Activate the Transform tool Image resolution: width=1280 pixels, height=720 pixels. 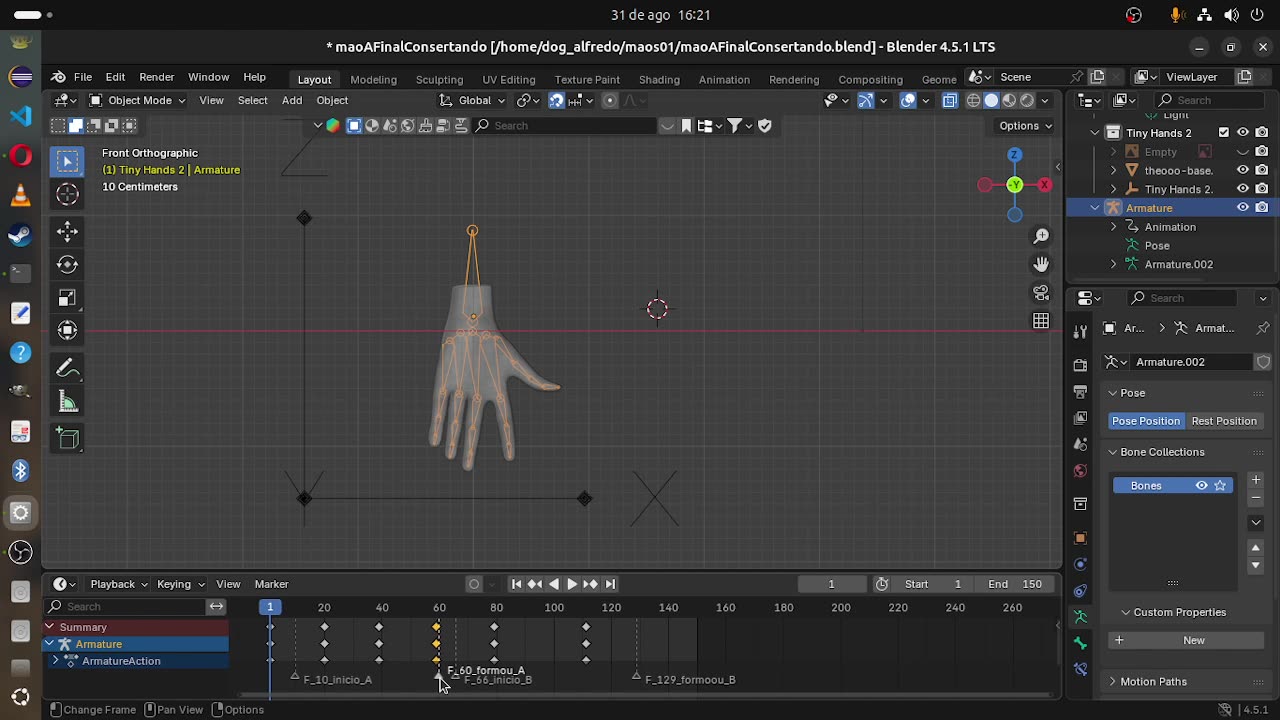67,330
